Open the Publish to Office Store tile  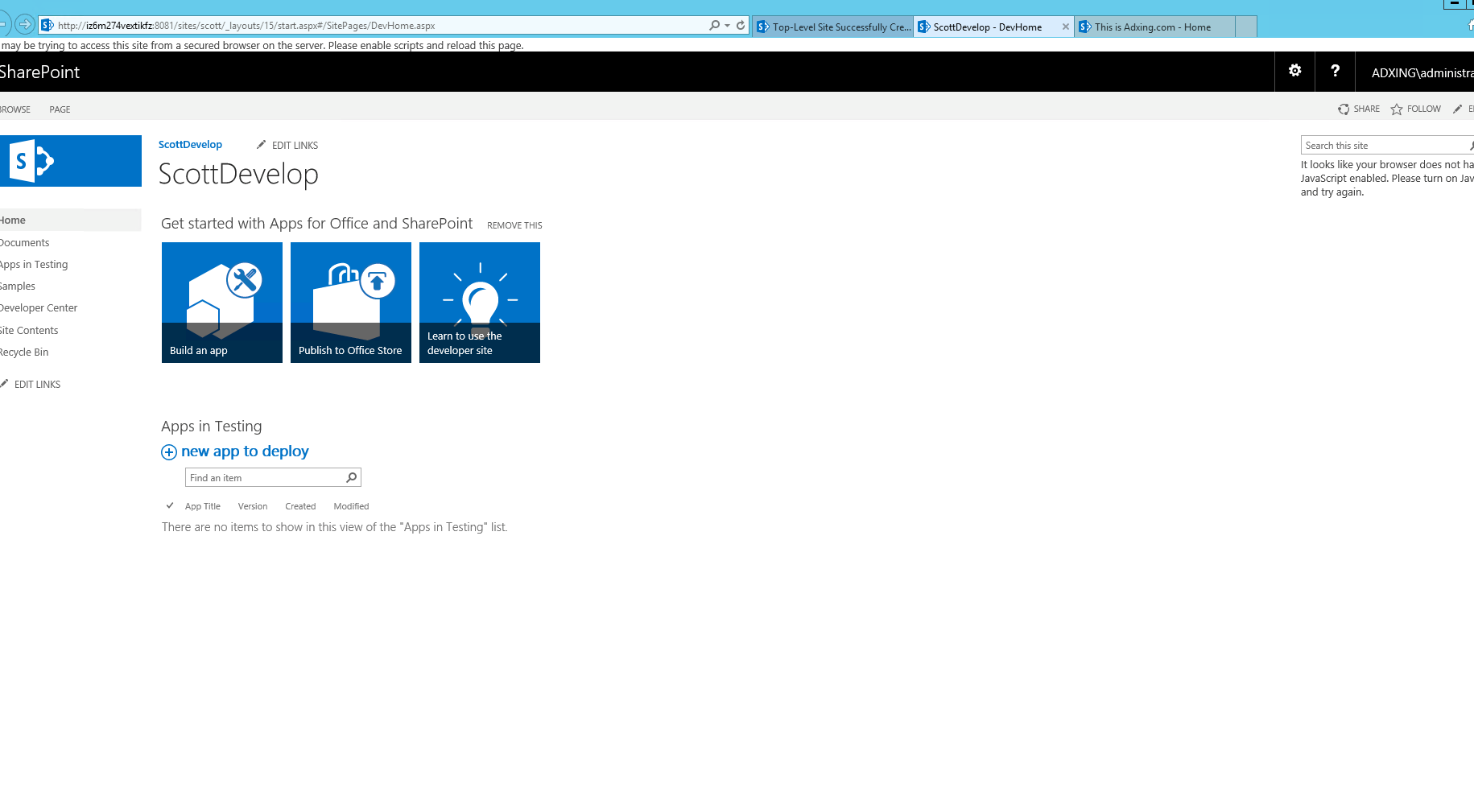351,303
